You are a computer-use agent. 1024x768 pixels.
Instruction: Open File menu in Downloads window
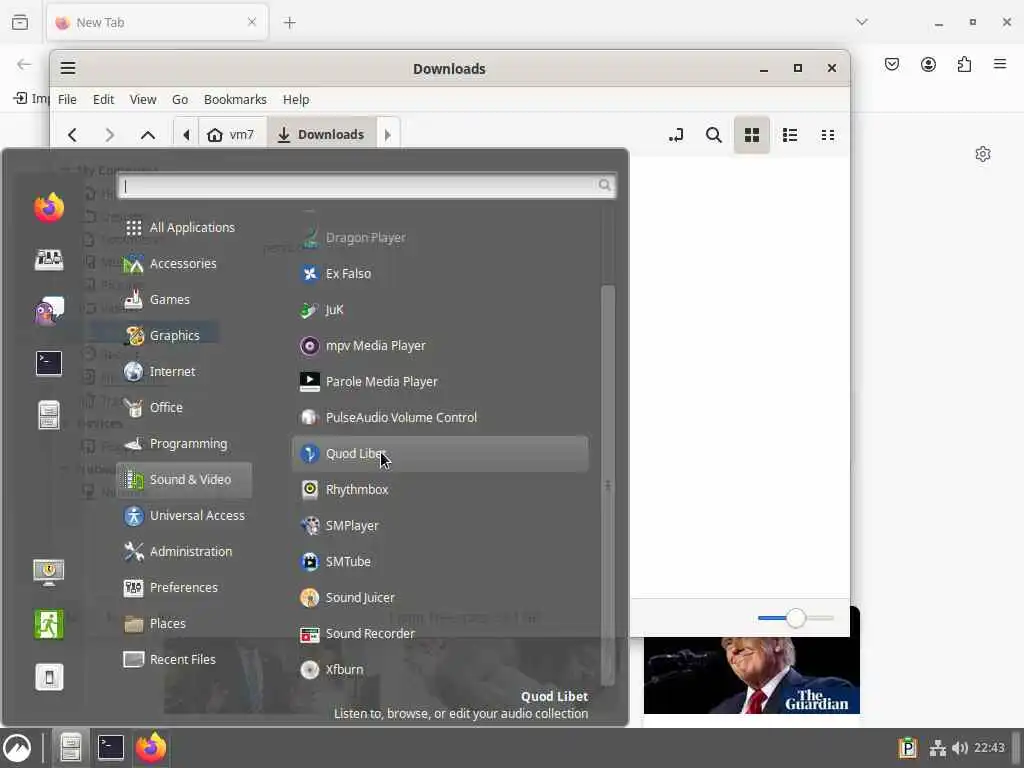pyautogui.click(x=67, y=99)
